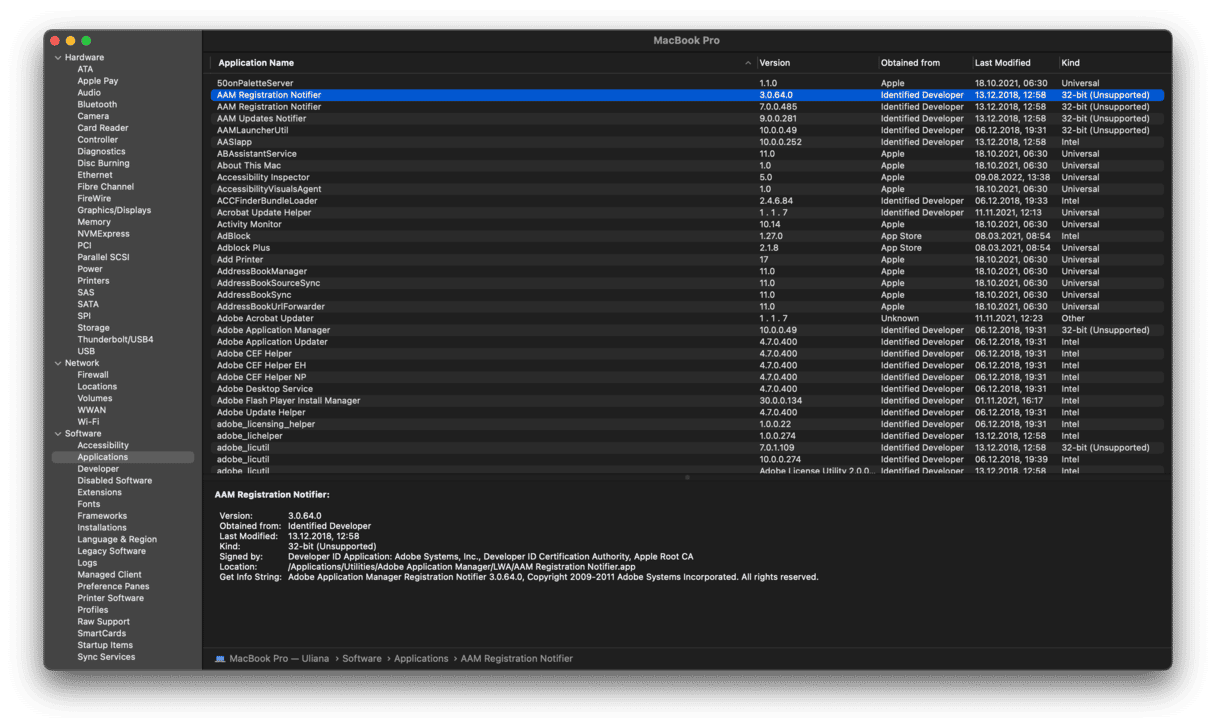This screenshot has height=728, width=1216.
Task: Select the Acrobat Update Helper row
Action: tap(688, 213)
